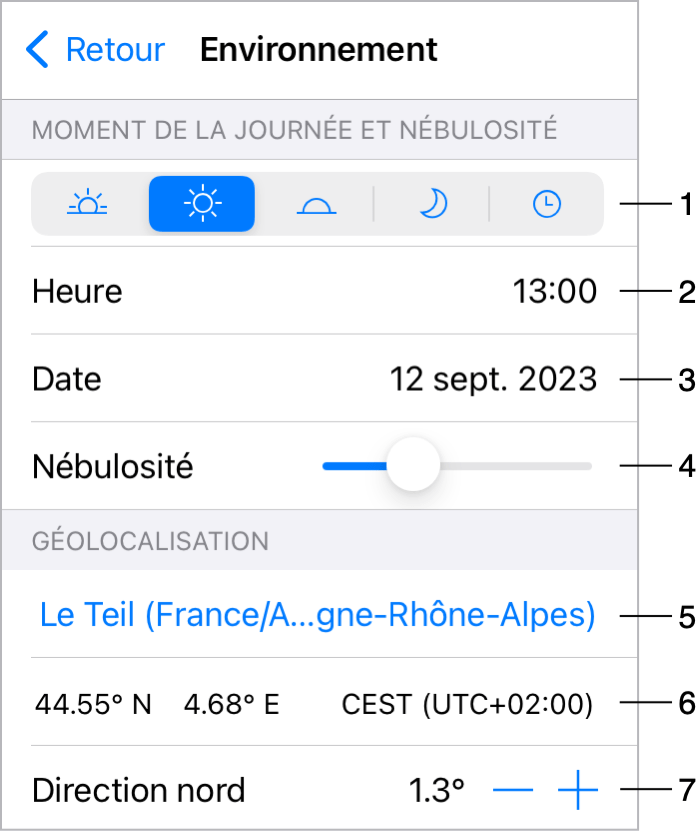Image resolution: width=696 pixels, height=832 pixels.
Task: Open the Heure time value 13:00
Action: [x=555, y=291]
